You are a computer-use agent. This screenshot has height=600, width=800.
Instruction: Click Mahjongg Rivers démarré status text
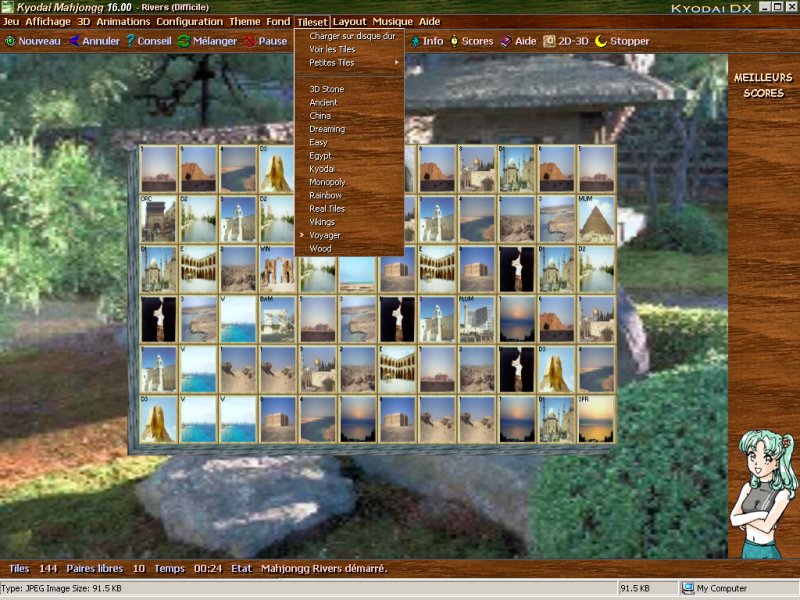point(324,568)
